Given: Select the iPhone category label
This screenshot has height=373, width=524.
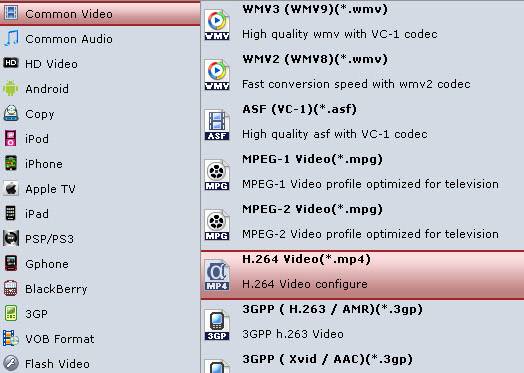Looking at the screenshot, I should point(44,164).
